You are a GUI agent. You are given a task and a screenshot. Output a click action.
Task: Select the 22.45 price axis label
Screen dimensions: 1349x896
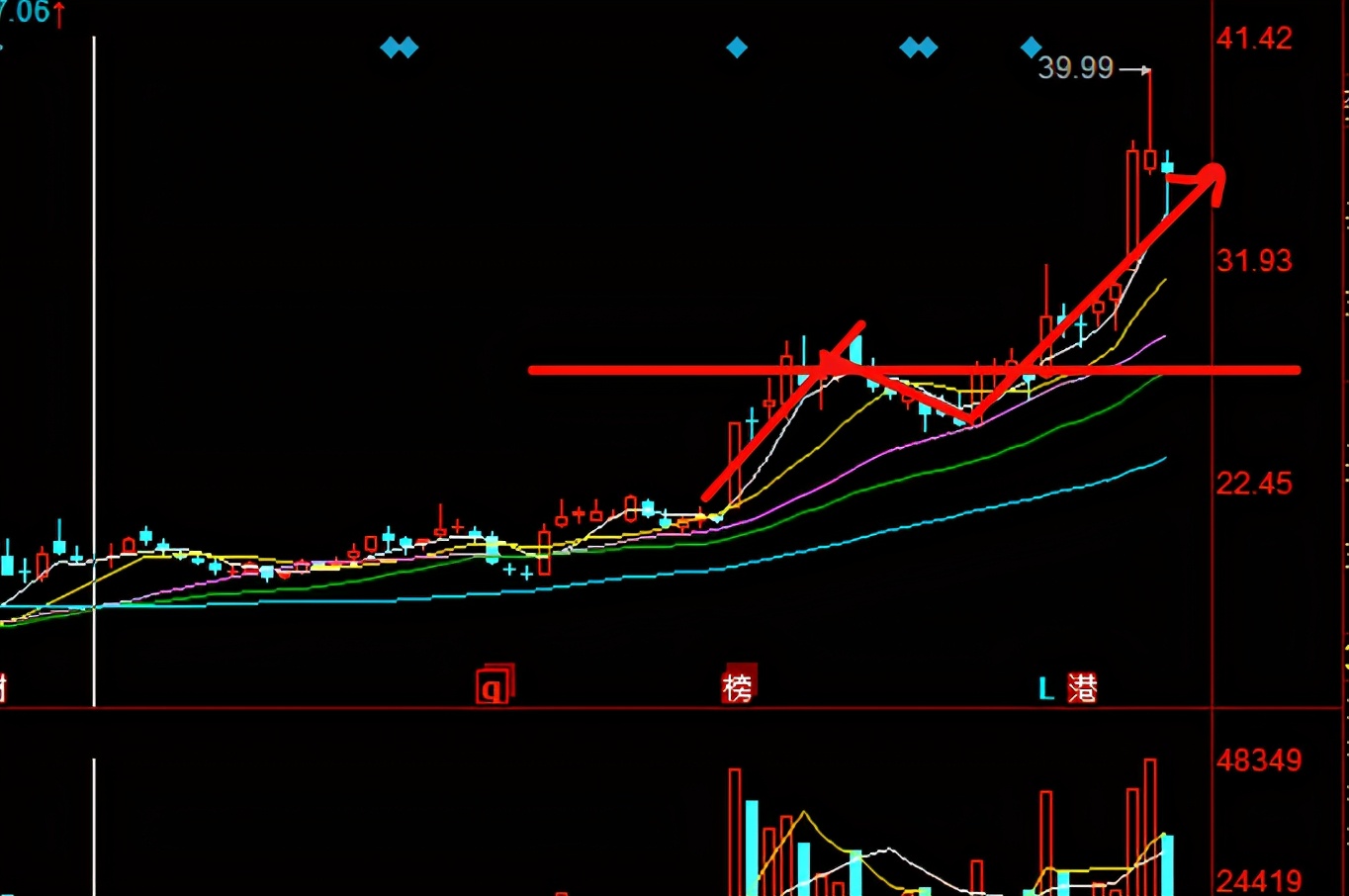1254,484
